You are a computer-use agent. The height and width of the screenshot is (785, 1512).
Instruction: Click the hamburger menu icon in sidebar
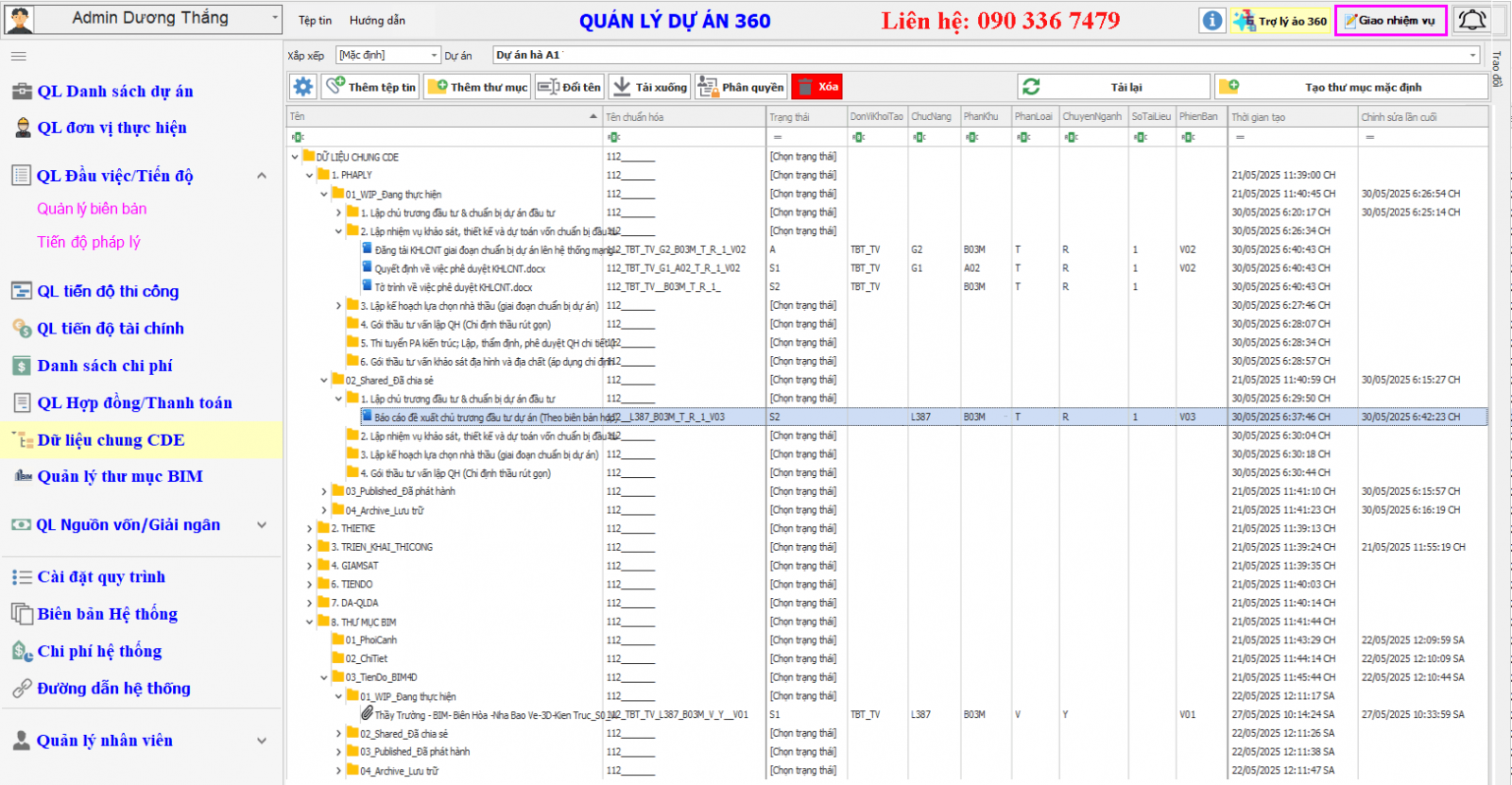19,57
